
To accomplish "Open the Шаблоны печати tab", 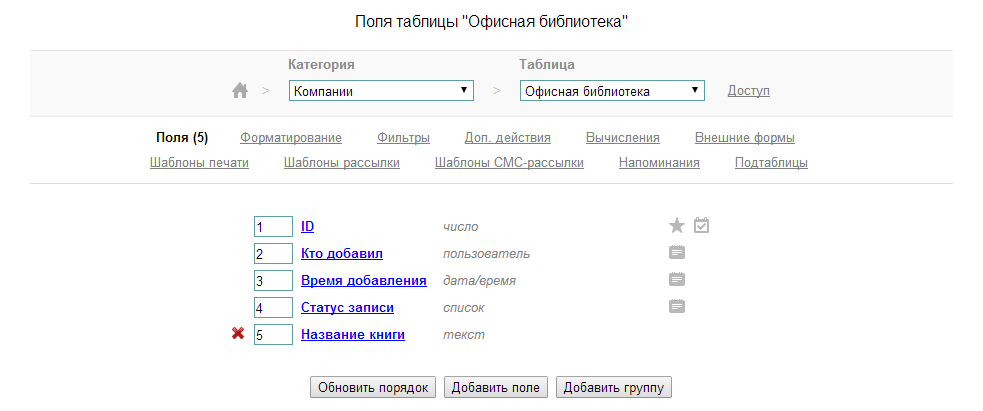I will point(199,163).
